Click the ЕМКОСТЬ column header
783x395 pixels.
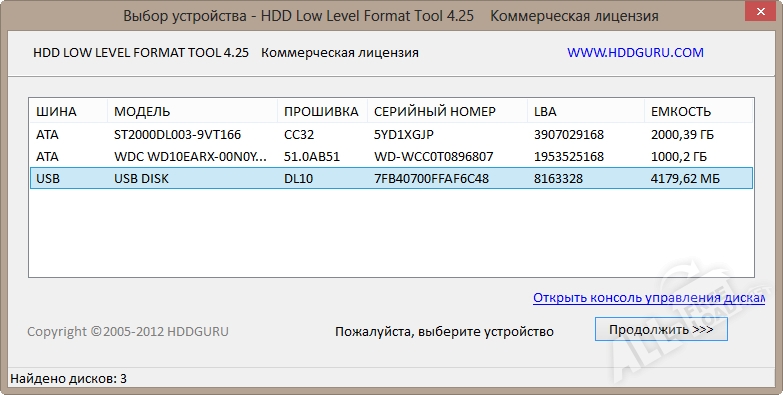pos(699,111)
